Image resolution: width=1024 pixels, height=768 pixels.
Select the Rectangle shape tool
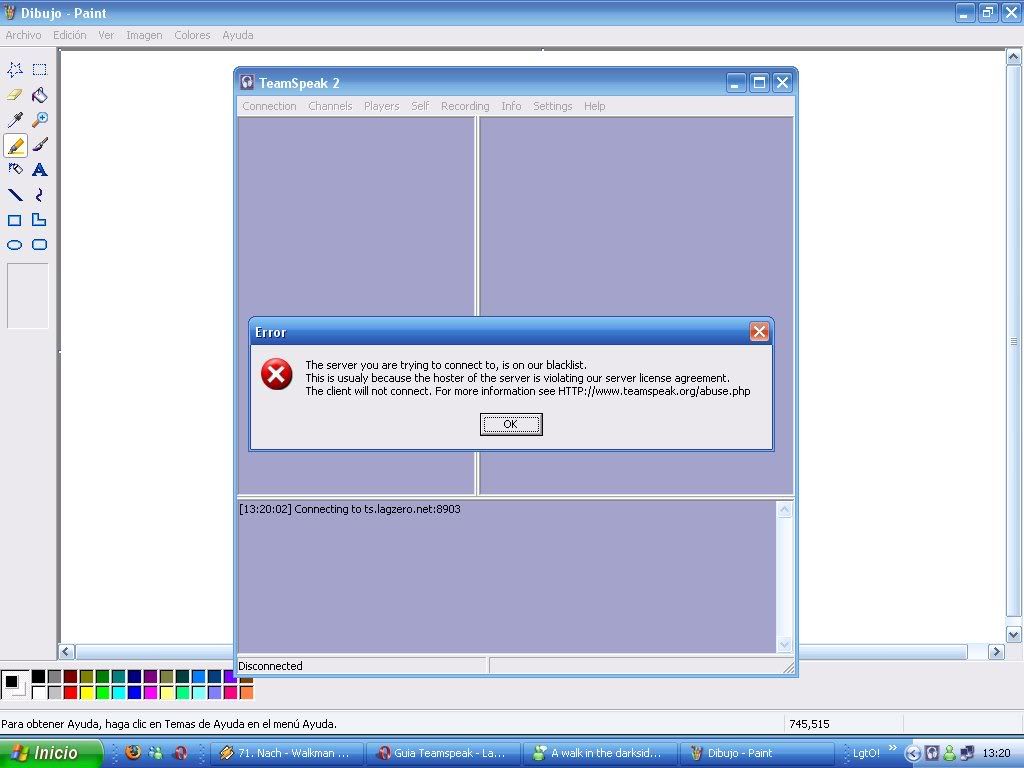coord(15,220)
